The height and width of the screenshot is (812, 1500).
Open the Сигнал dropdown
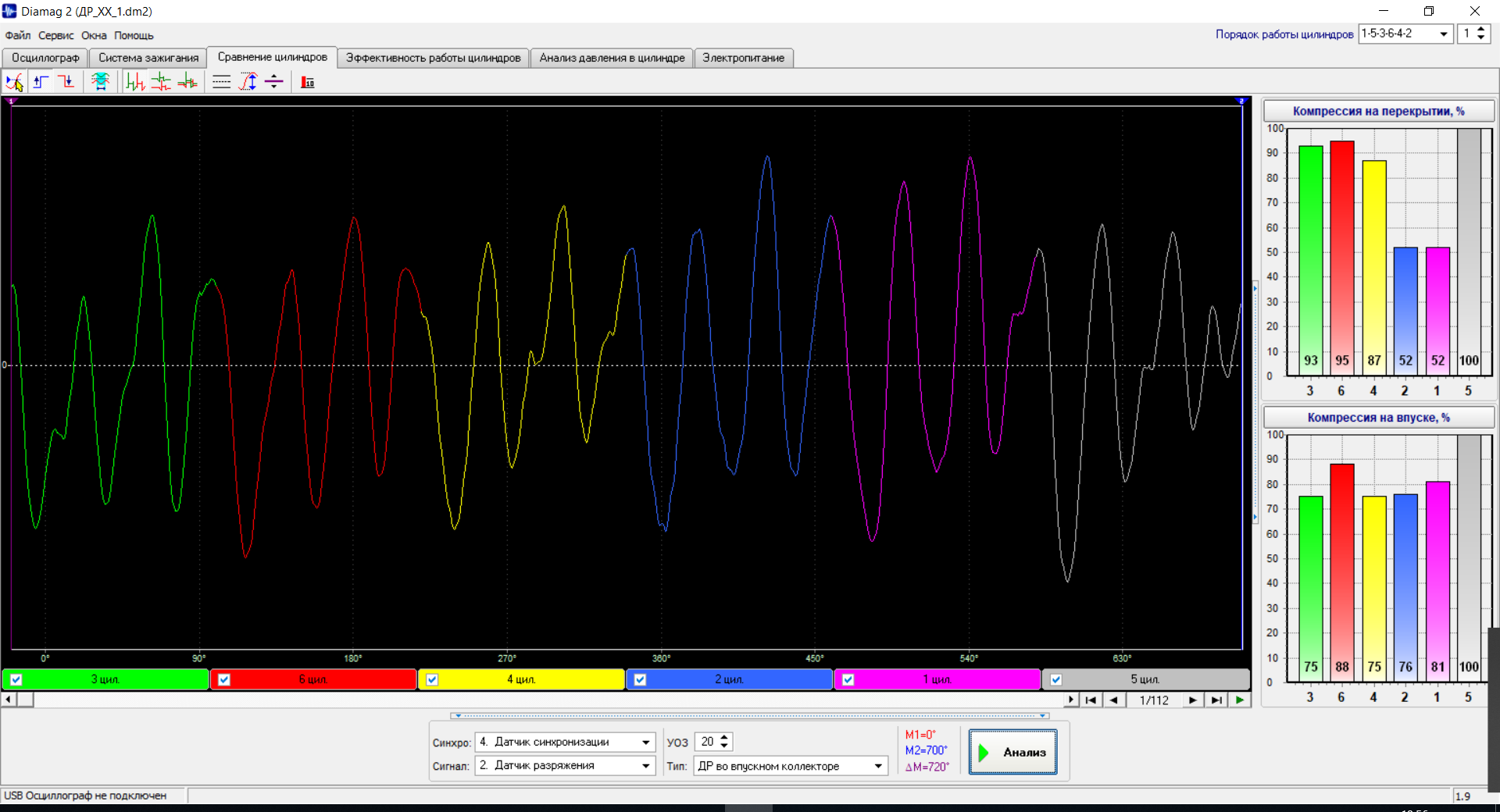pos(646,766)
